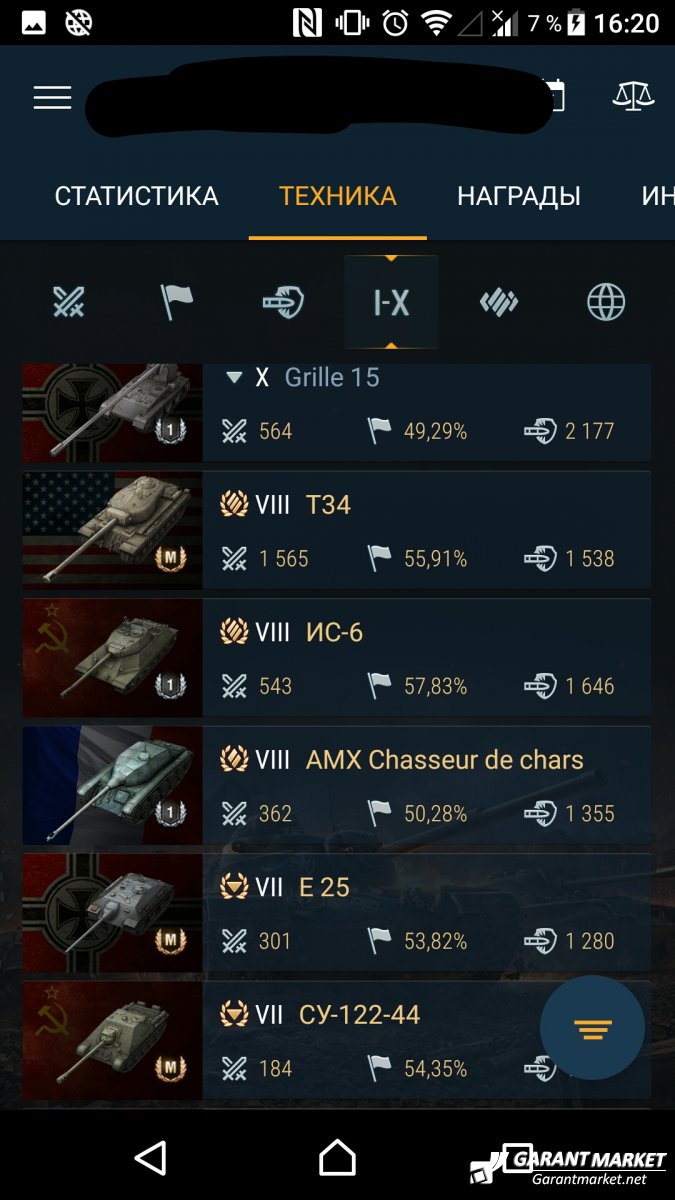This screenshot has height=1200, width=675.
Task: Sort by nation globe icon
Action: point(606,301)
